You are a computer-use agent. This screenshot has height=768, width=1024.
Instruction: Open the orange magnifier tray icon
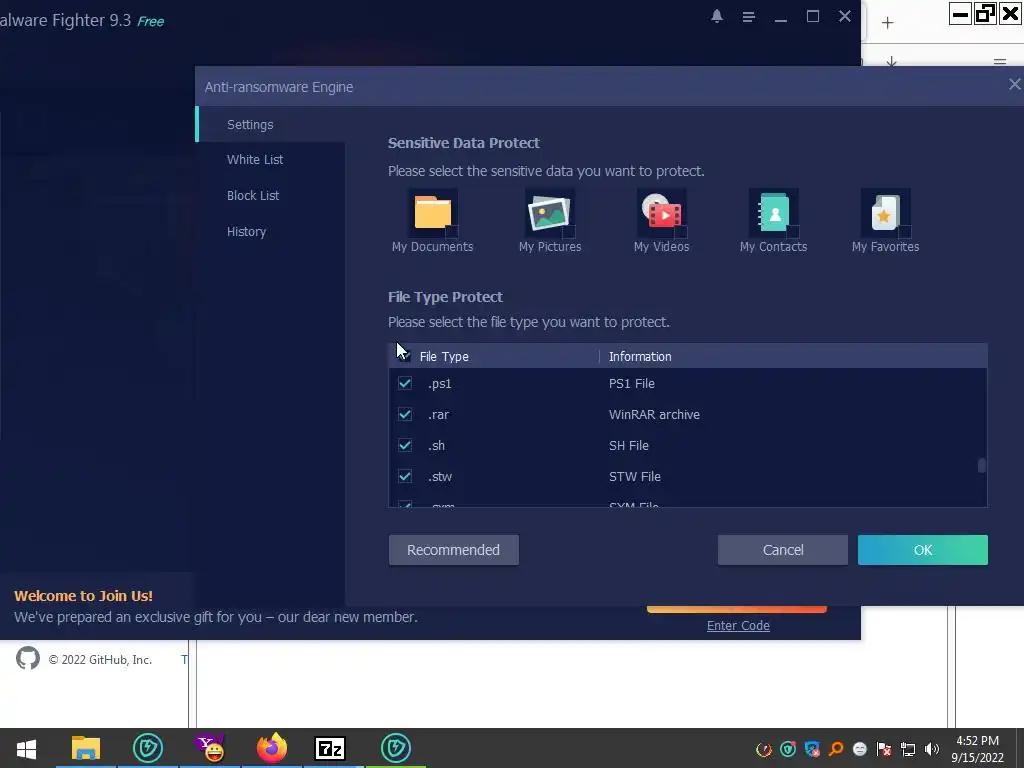tap(836, 749)
